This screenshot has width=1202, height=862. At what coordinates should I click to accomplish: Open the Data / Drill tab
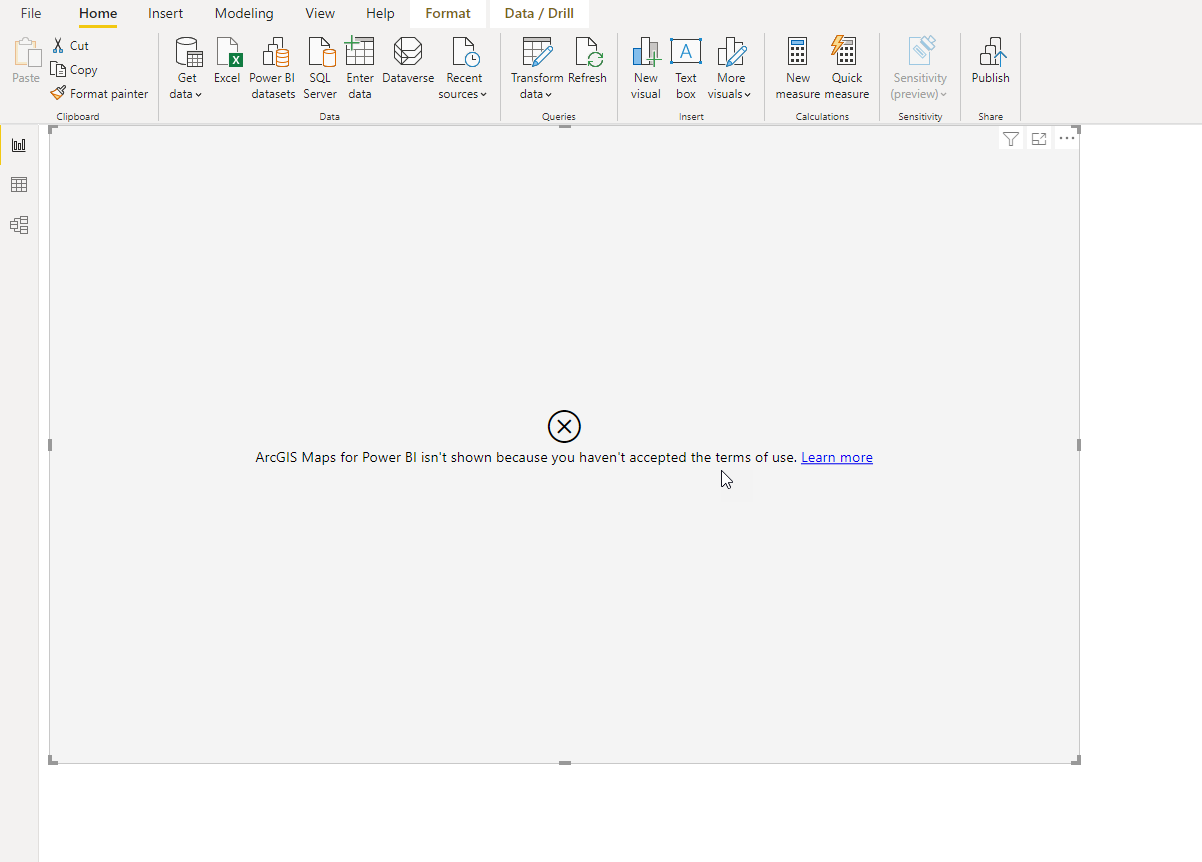tap(539, 14)
